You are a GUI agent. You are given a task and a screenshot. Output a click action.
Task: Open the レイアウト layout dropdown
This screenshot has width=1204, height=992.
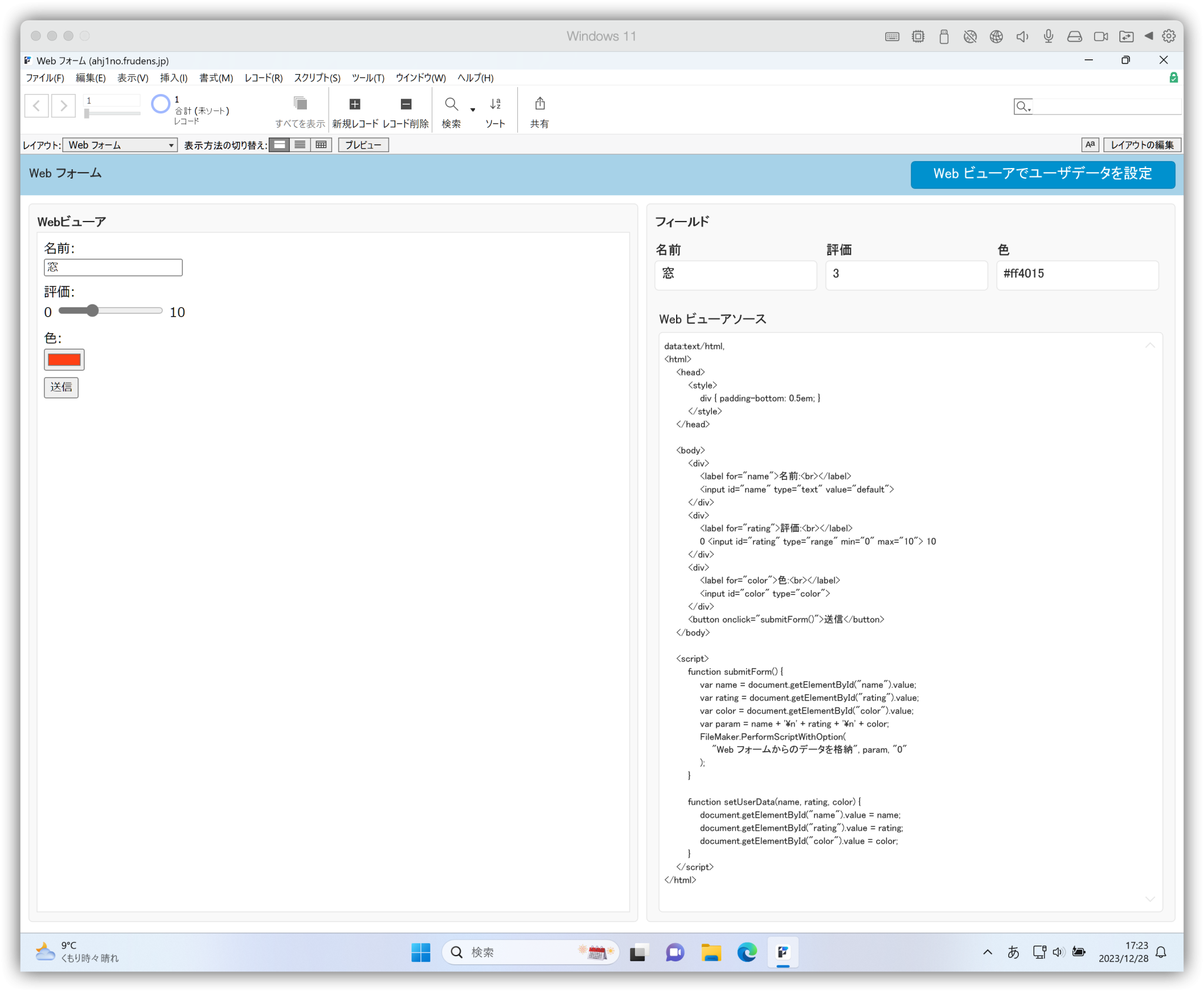(120, 145)
